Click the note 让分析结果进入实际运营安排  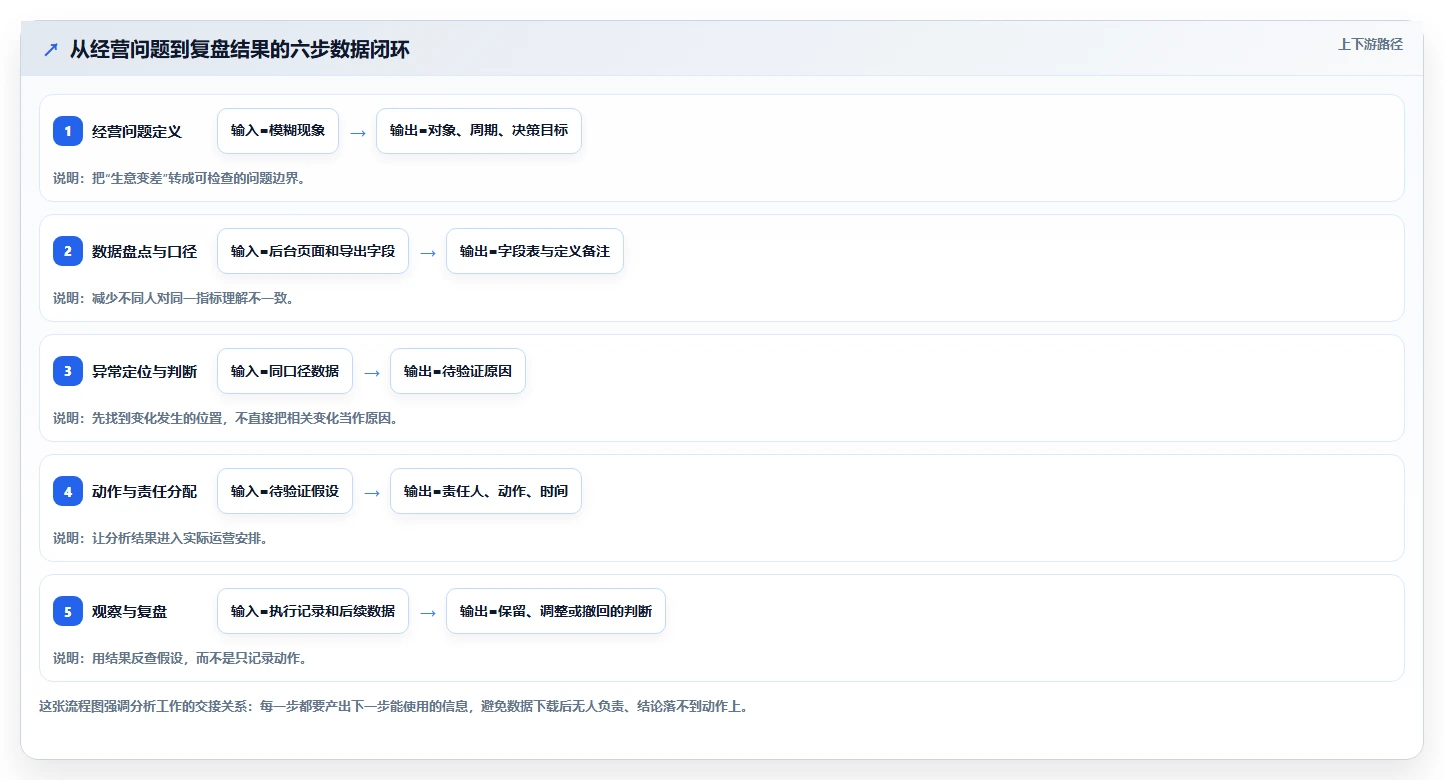coord(160,538)
